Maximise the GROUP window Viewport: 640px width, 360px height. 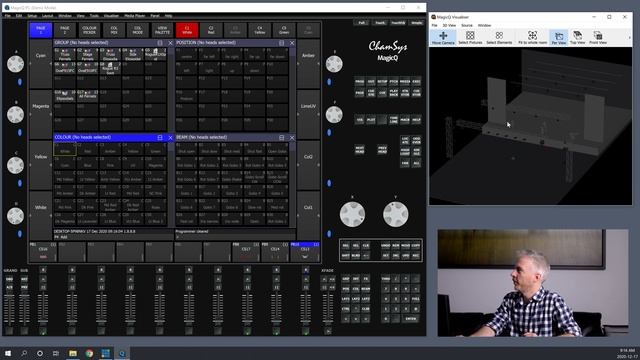[160, 43]
